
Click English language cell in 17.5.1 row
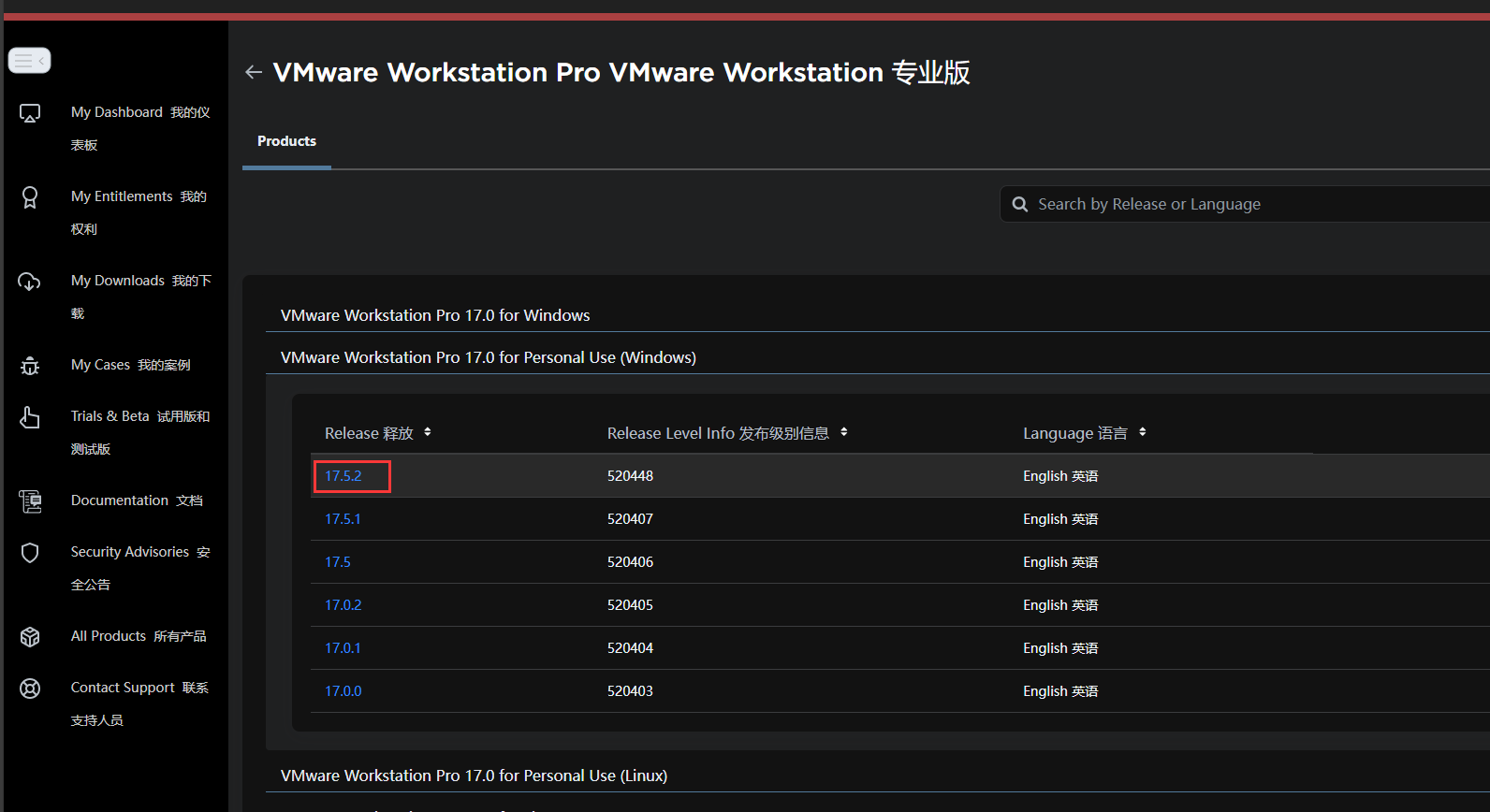pos(1060,519)
